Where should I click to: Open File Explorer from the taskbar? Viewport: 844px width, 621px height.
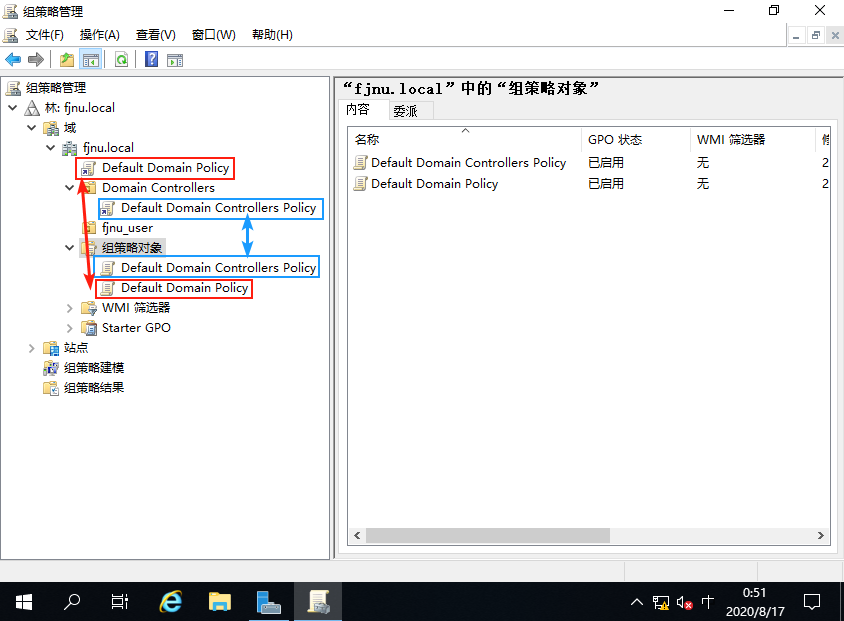pyautogui.click(x=220, y=602)
